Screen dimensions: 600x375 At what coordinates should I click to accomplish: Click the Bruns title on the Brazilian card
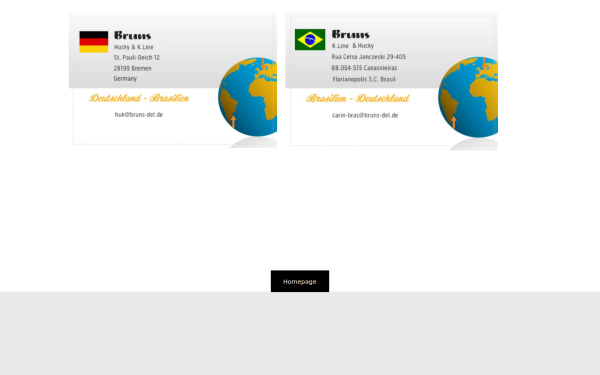pyautogui.click(x=351, y=34)
